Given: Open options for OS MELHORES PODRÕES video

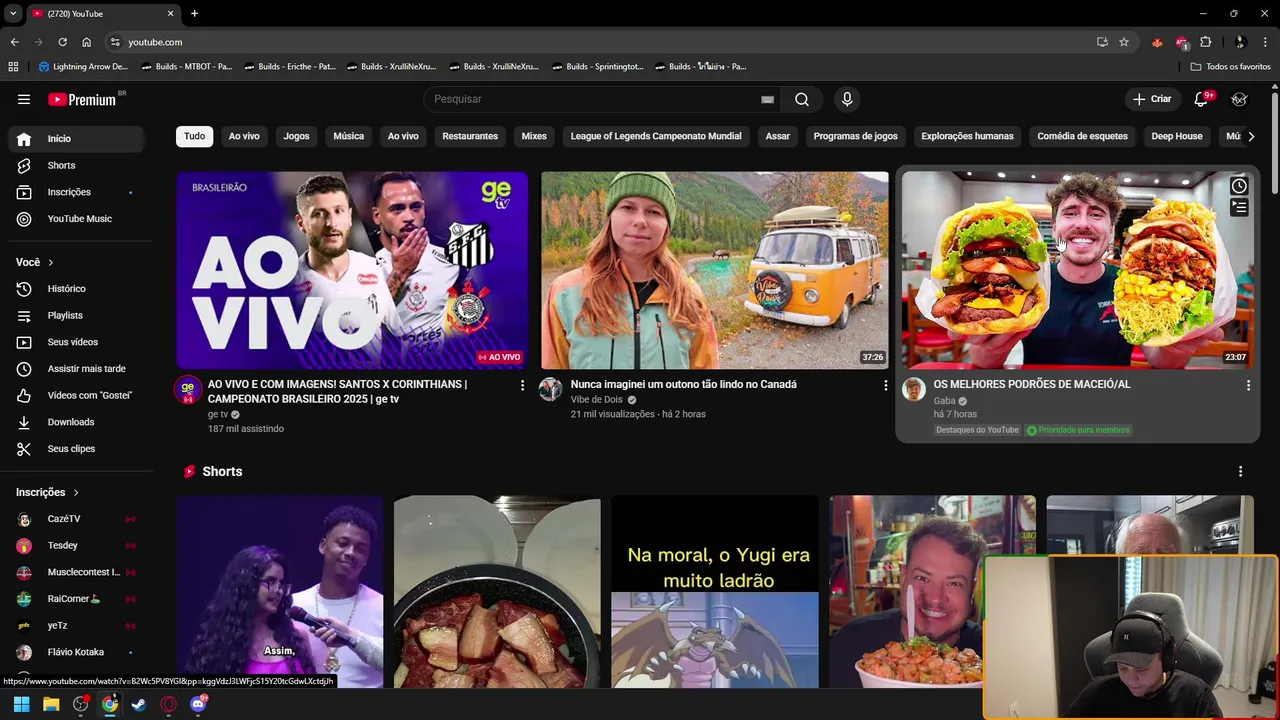Looking at the screenshot, I should (1248, 385).
